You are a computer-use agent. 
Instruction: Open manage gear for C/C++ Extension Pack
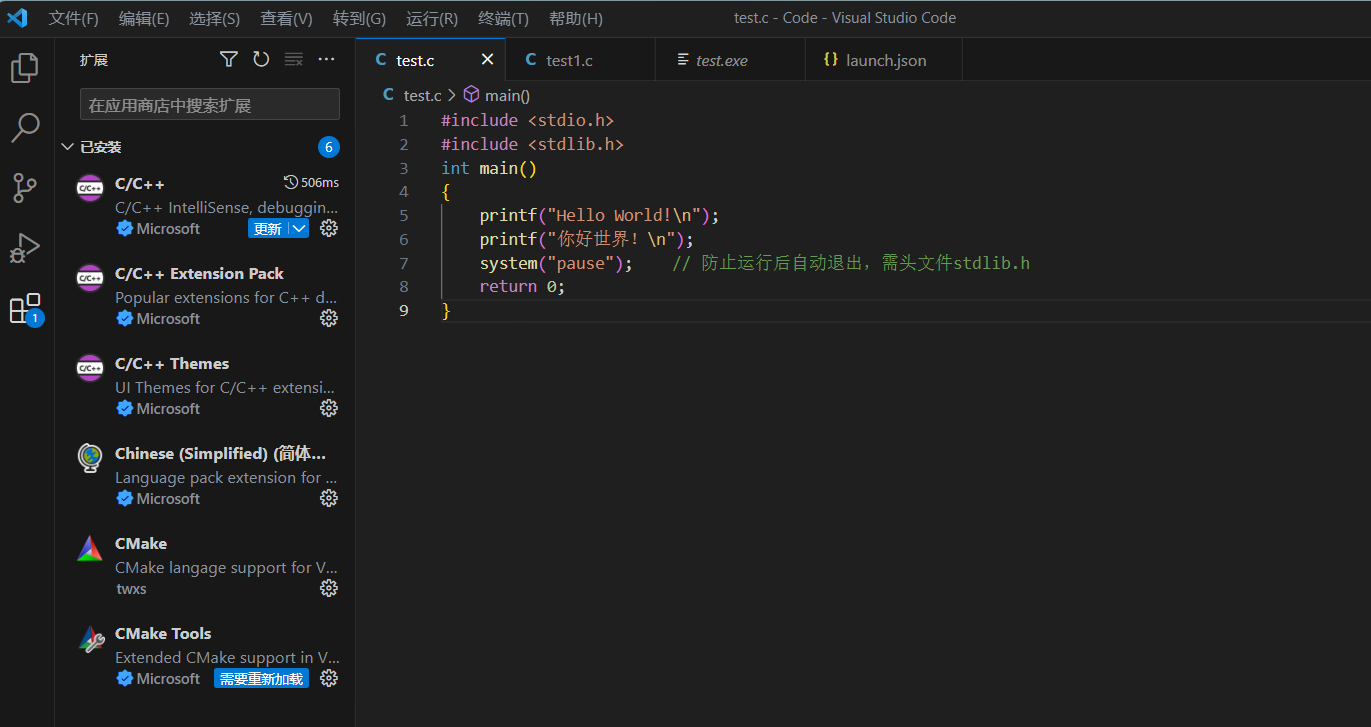pyautogui.click(x=328, y=318)
